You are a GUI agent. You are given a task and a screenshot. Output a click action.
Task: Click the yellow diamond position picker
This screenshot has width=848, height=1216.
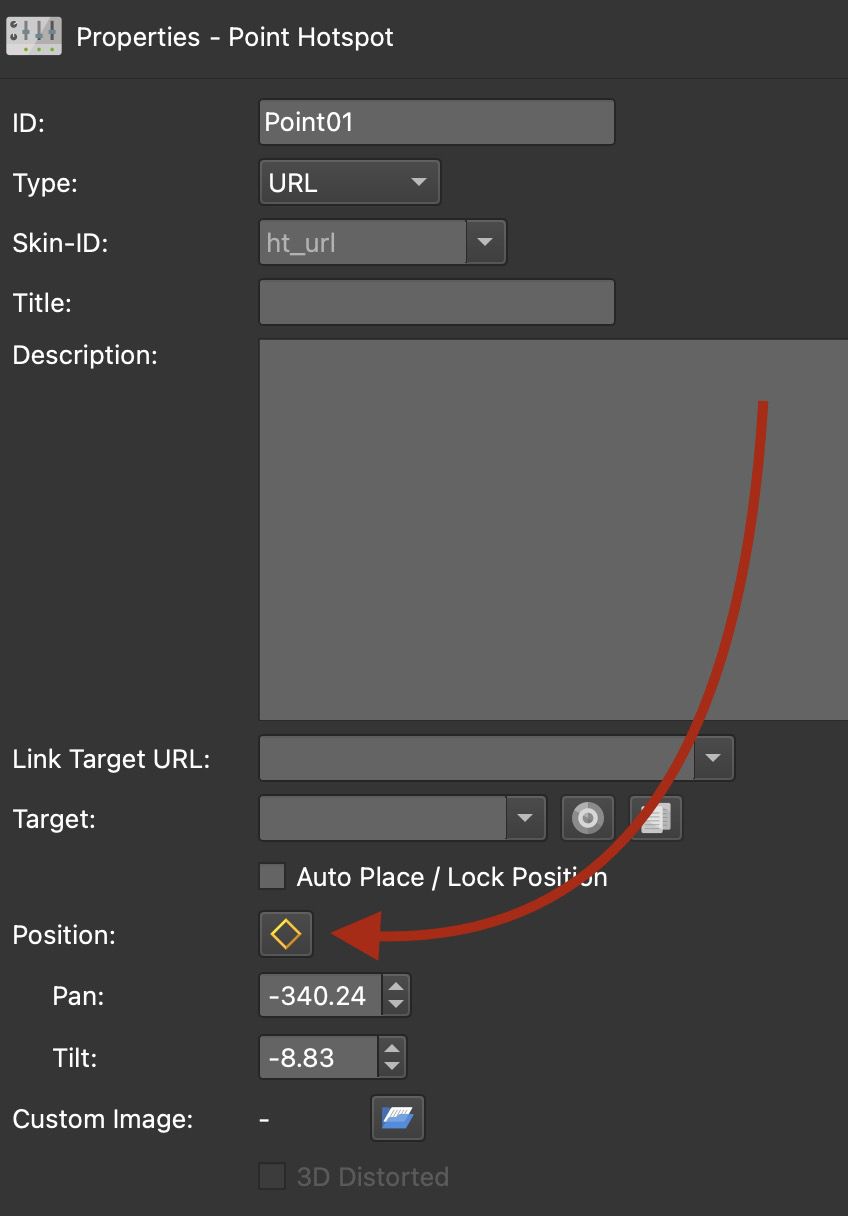tap(285, 933)
